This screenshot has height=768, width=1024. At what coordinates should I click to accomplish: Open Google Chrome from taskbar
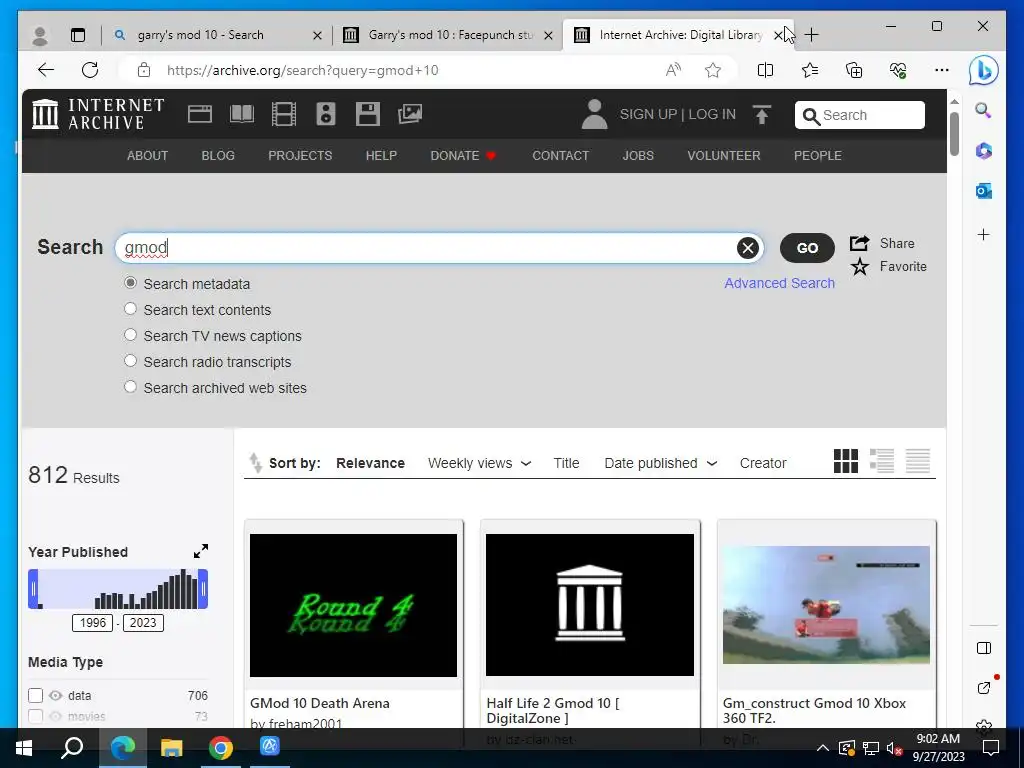[221, 747]
